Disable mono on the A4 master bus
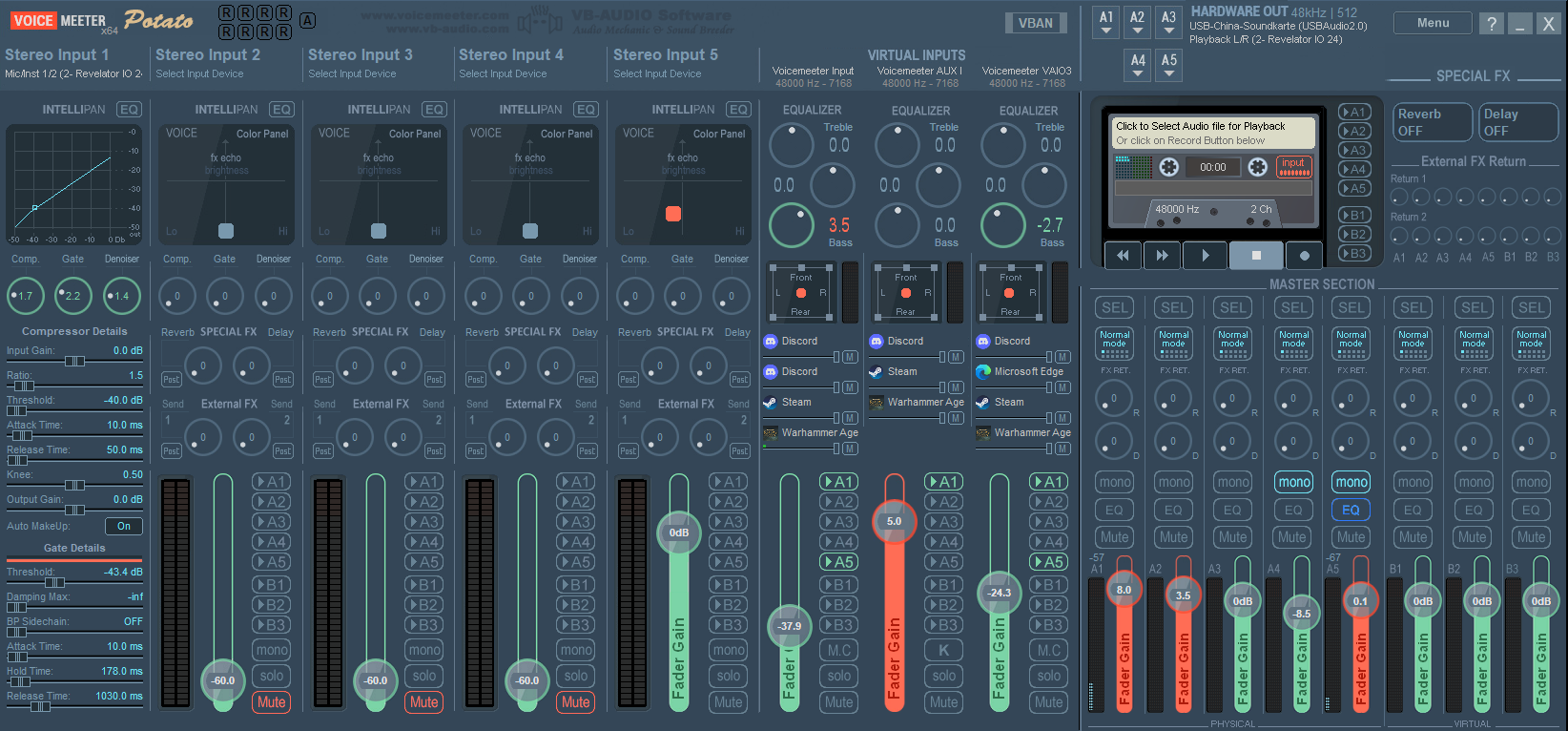 (1293, 482)
